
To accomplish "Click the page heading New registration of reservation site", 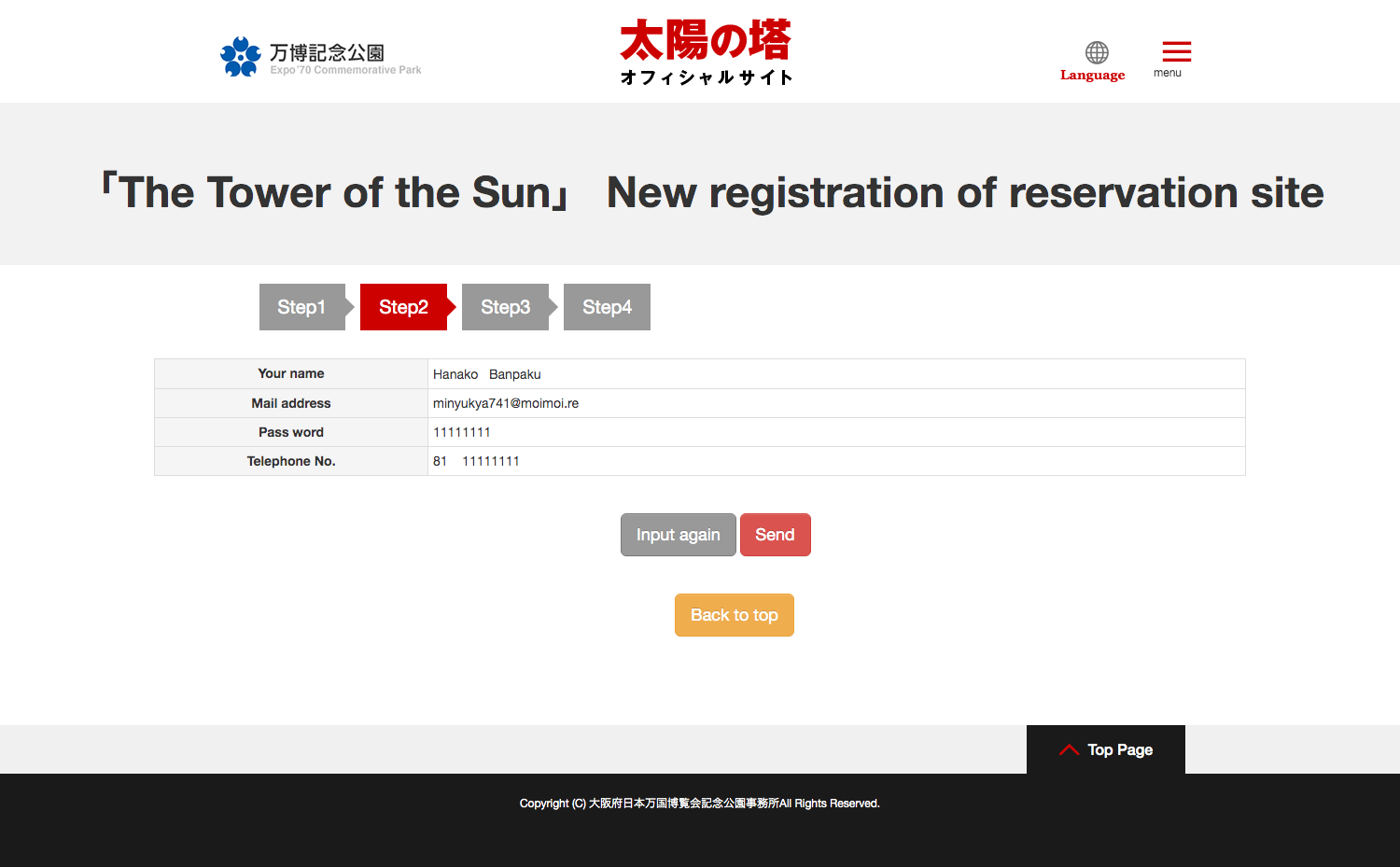I will pos(965,192).
